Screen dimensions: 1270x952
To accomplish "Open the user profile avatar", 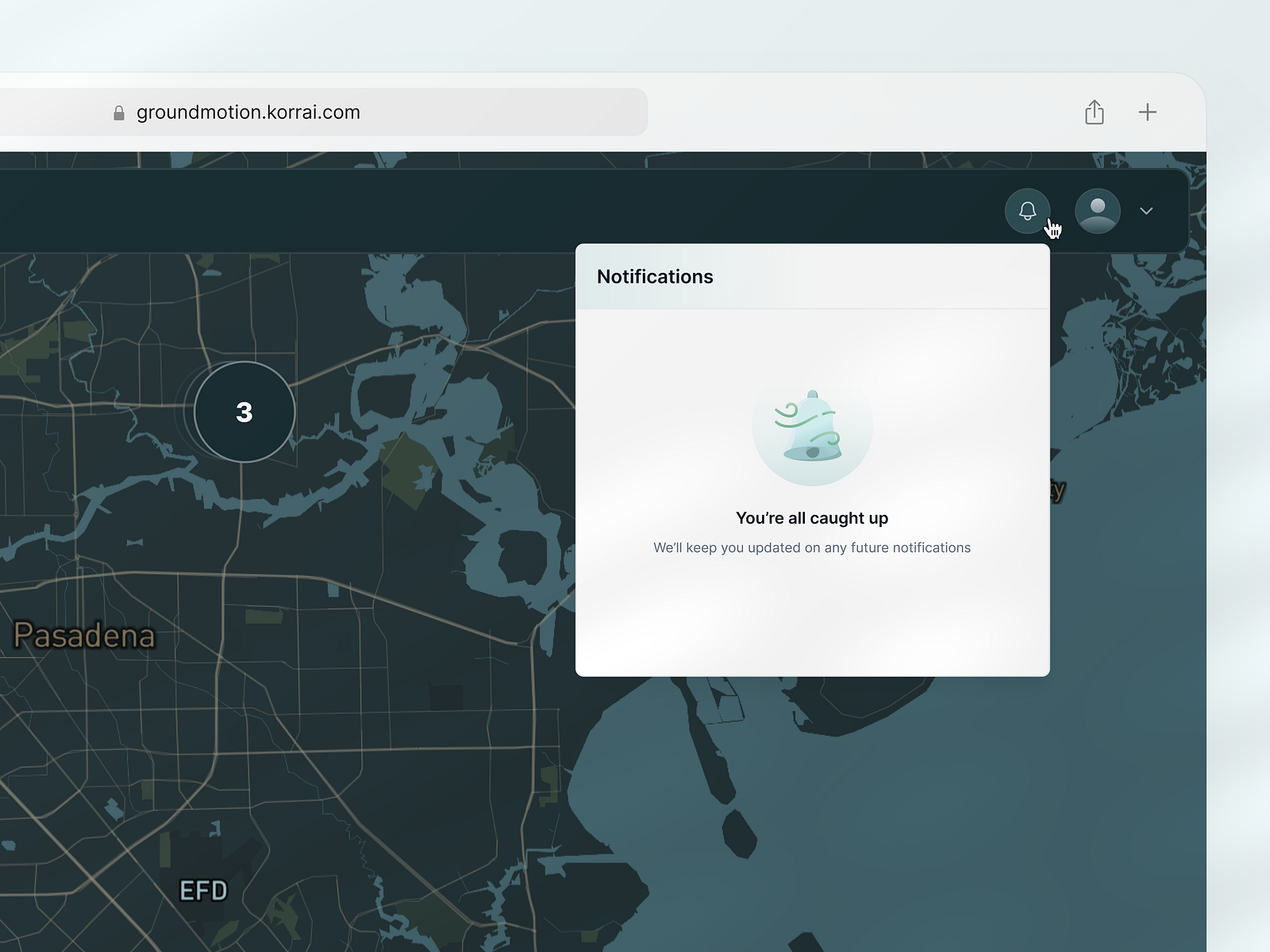I will [x=1097, y=211].
